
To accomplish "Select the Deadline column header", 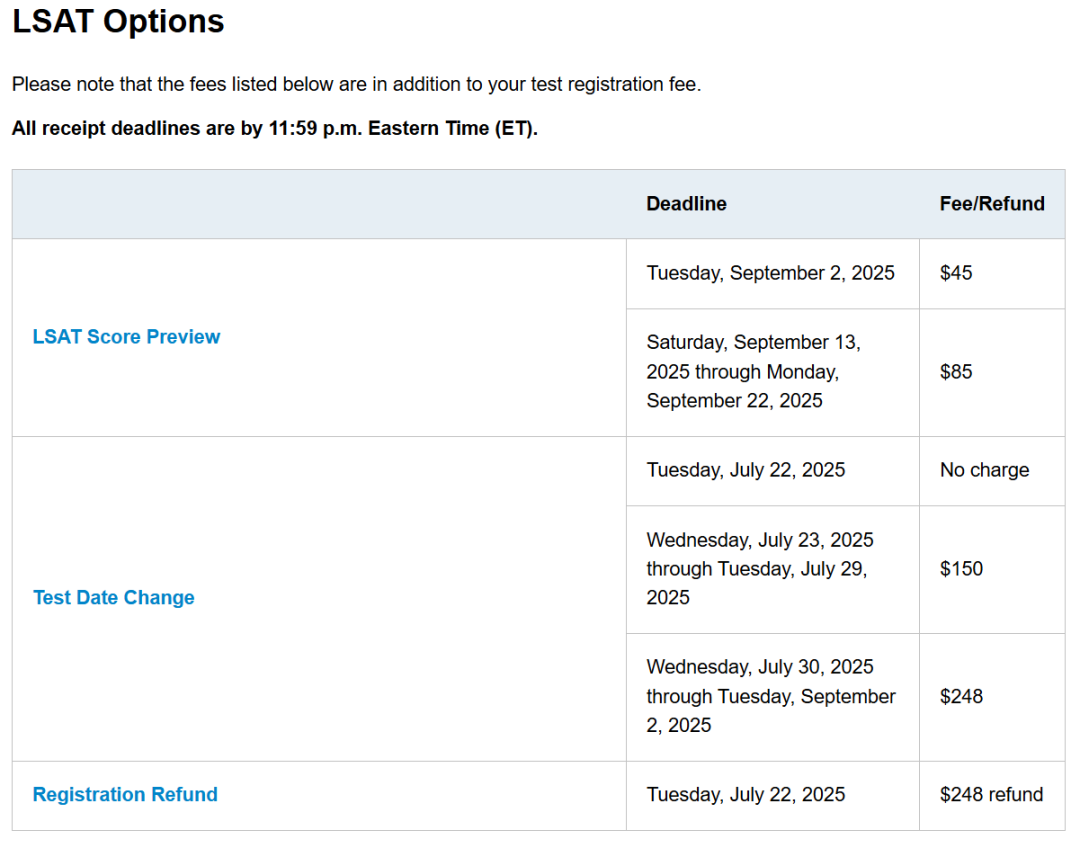I will (686, 204).
